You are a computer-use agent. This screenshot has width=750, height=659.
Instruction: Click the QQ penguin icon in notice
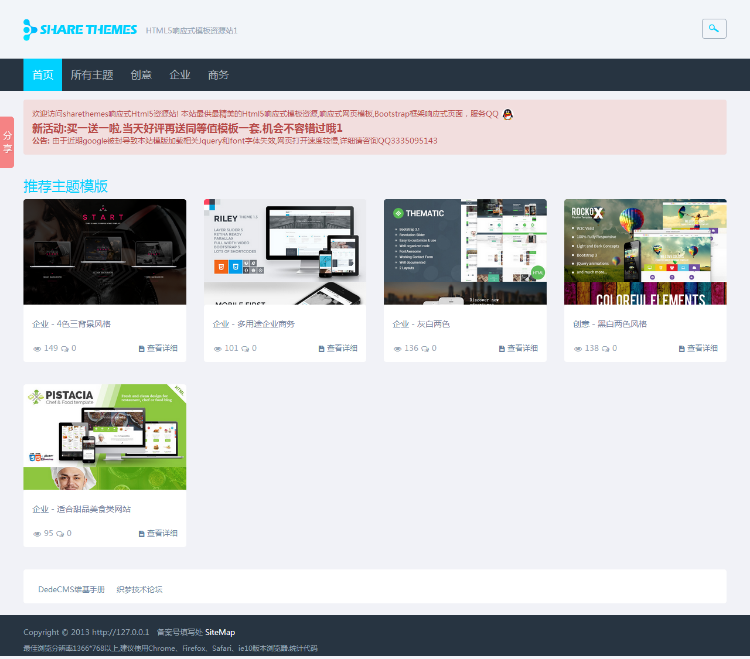507,114
